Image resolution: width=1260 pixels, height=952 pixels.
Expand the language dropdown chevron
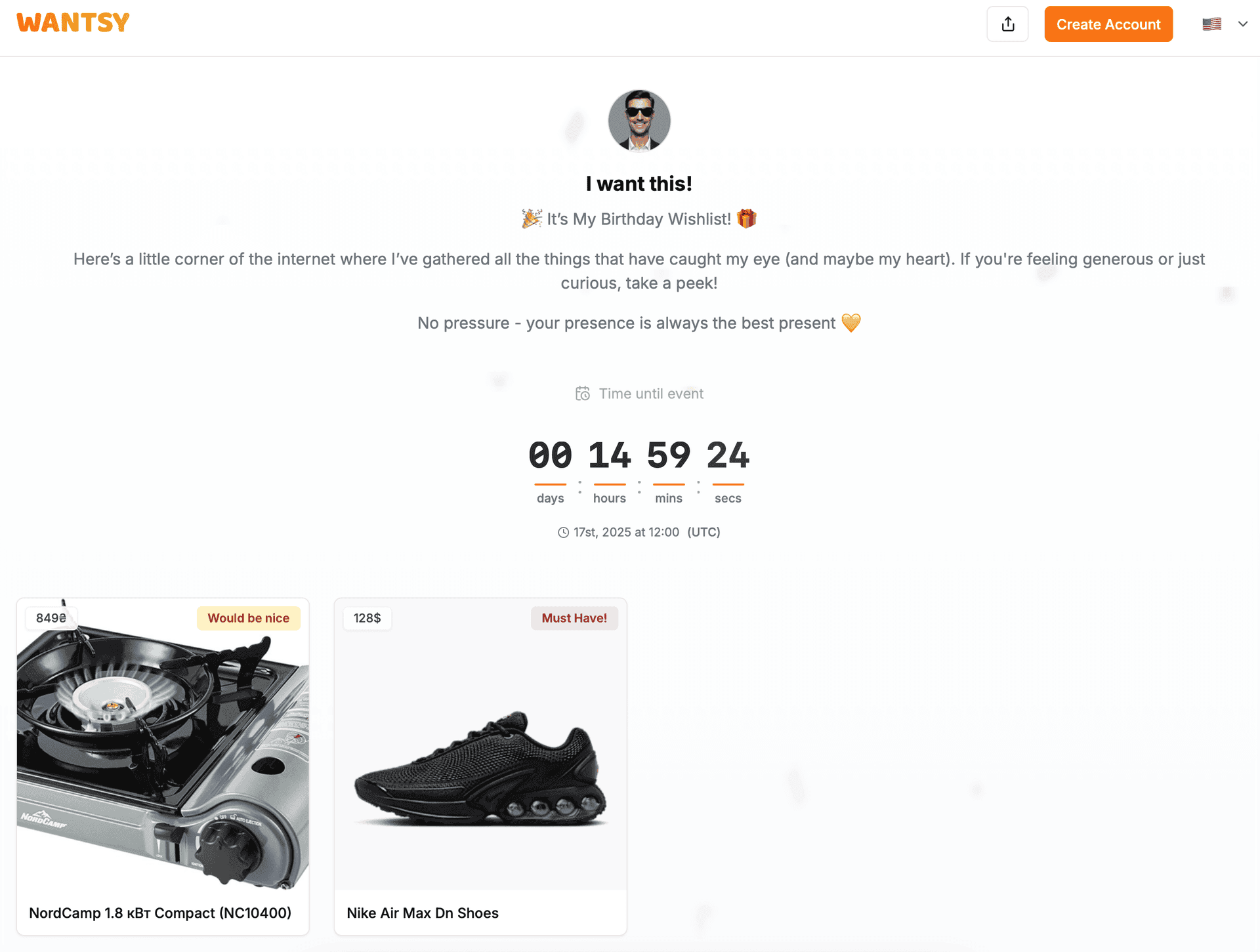click(1243, 24)
